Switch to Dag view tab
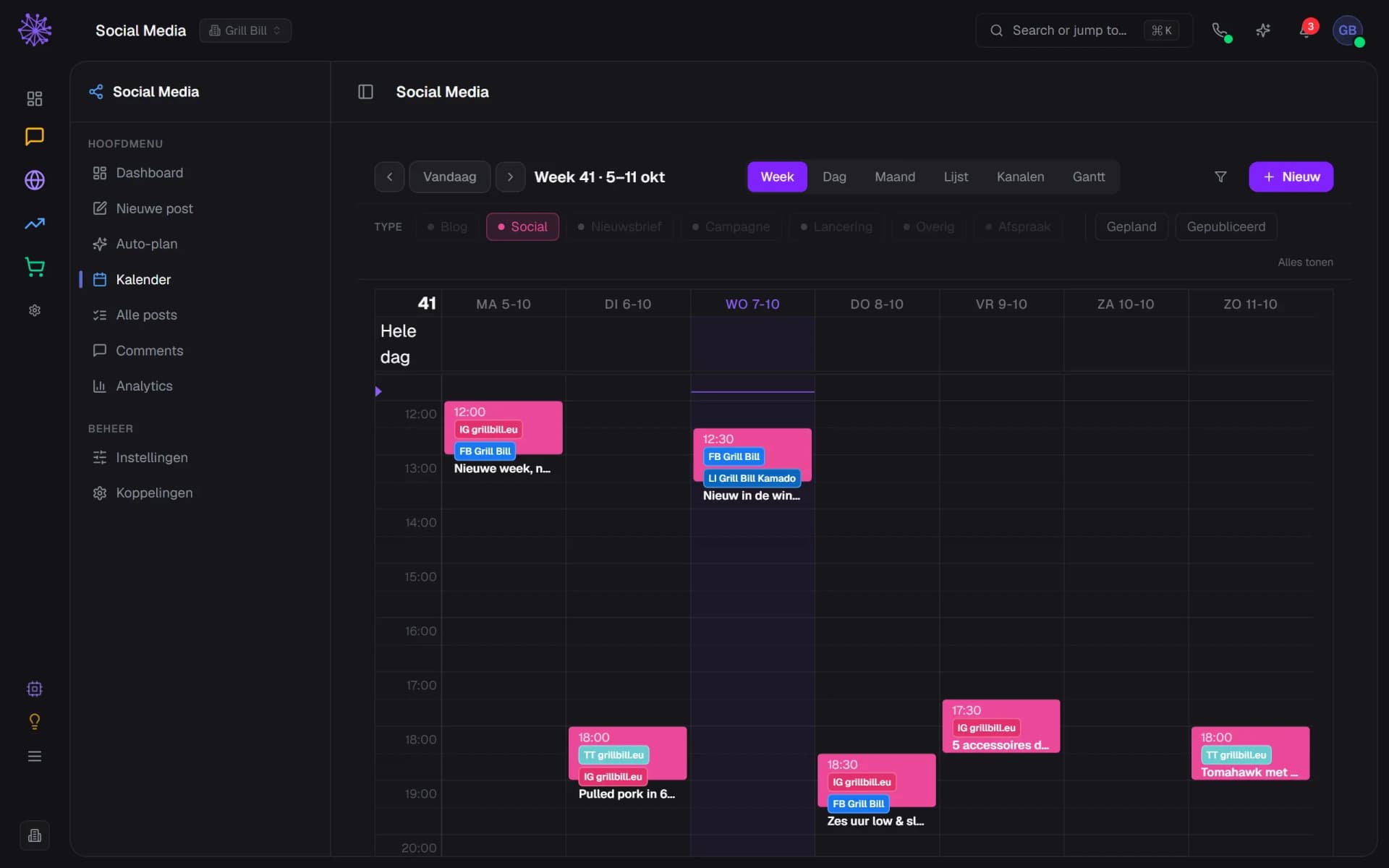 coord(834,176)
